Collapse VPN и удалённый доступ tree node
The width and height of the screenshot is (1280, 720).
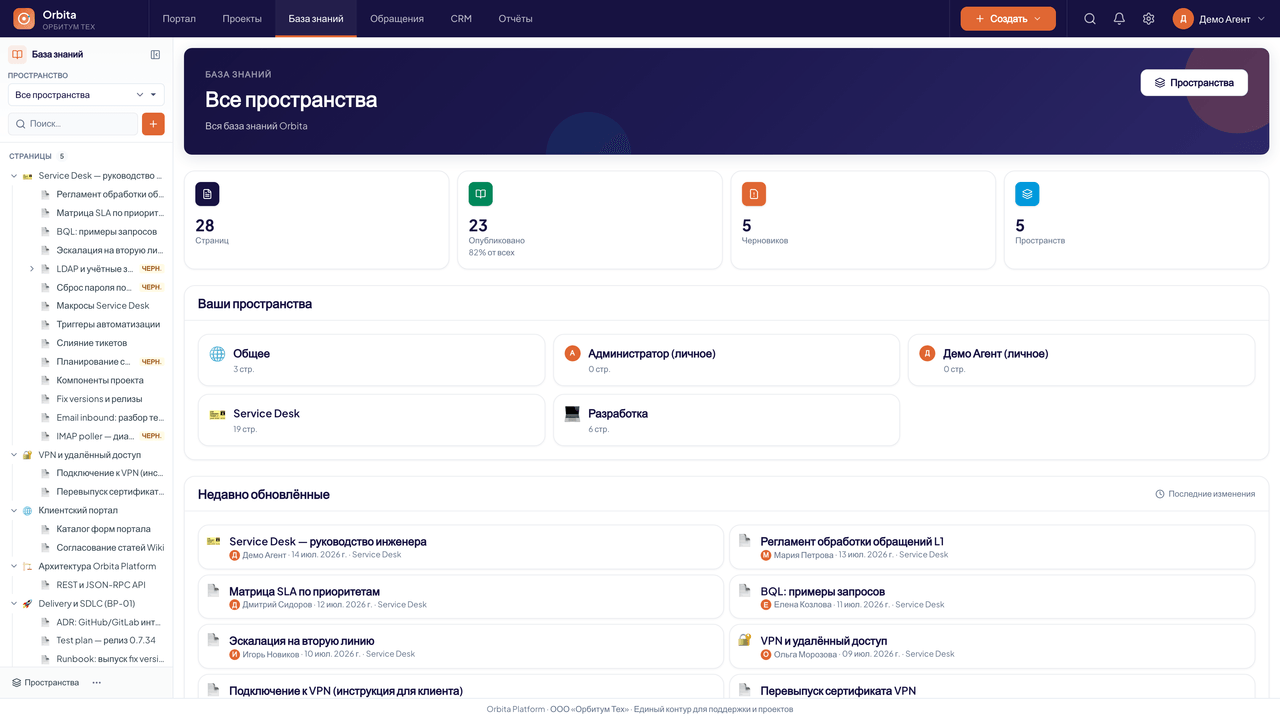coord(14,455)
